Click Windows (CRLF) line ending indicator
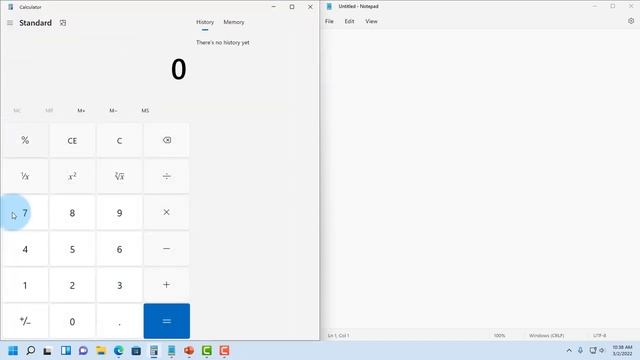The width and height of the screenshot is (640, 360). point(546,336)
